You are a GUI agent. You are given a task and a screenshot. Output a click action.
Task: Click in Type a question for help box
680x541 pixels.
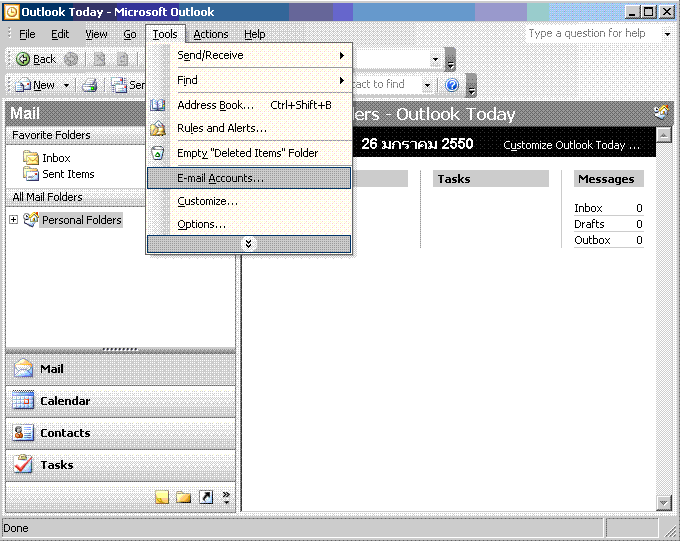click(x=593, y=33)
